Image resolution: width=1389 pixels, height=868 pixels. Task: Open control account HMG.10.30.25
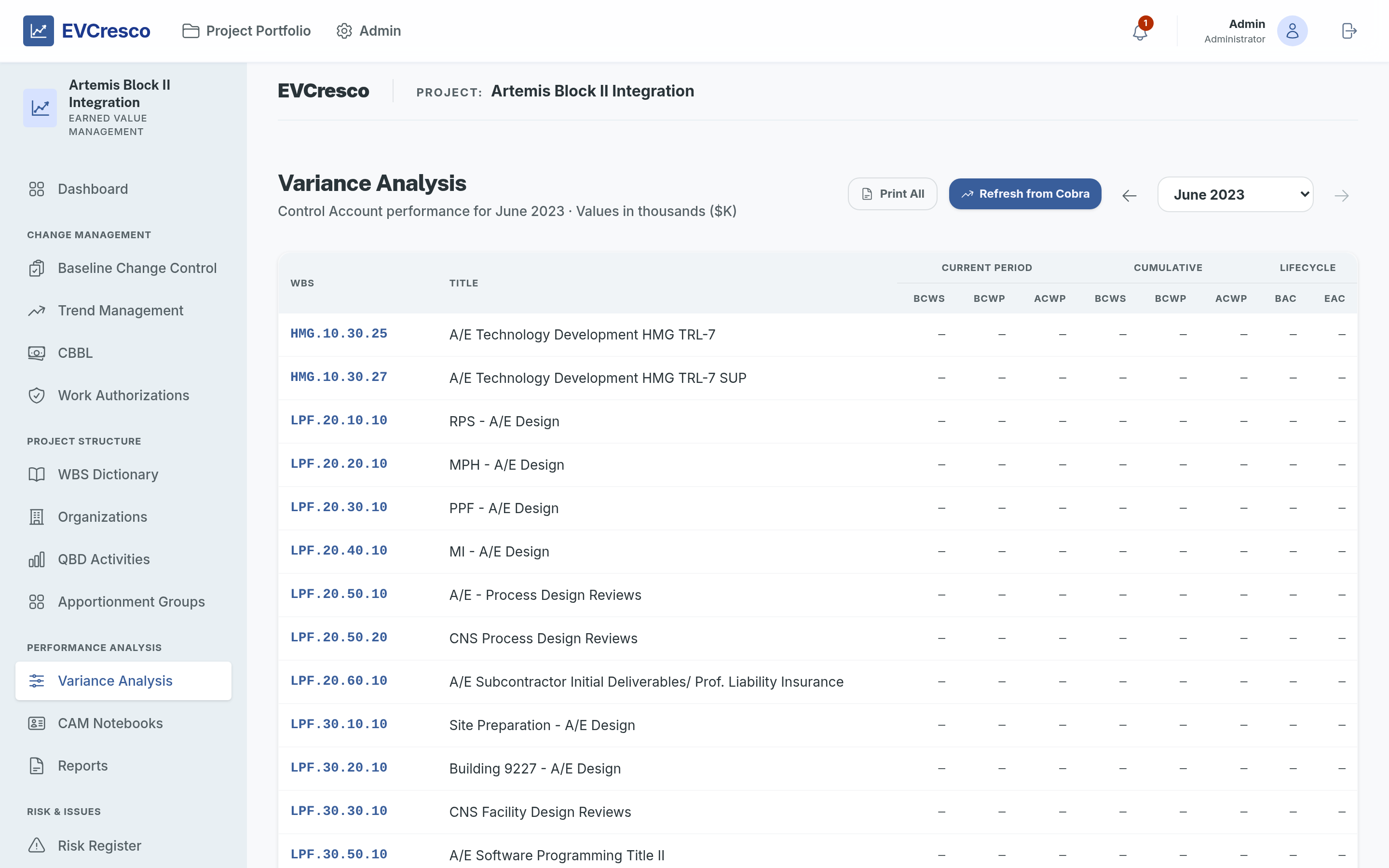point(339,334)
